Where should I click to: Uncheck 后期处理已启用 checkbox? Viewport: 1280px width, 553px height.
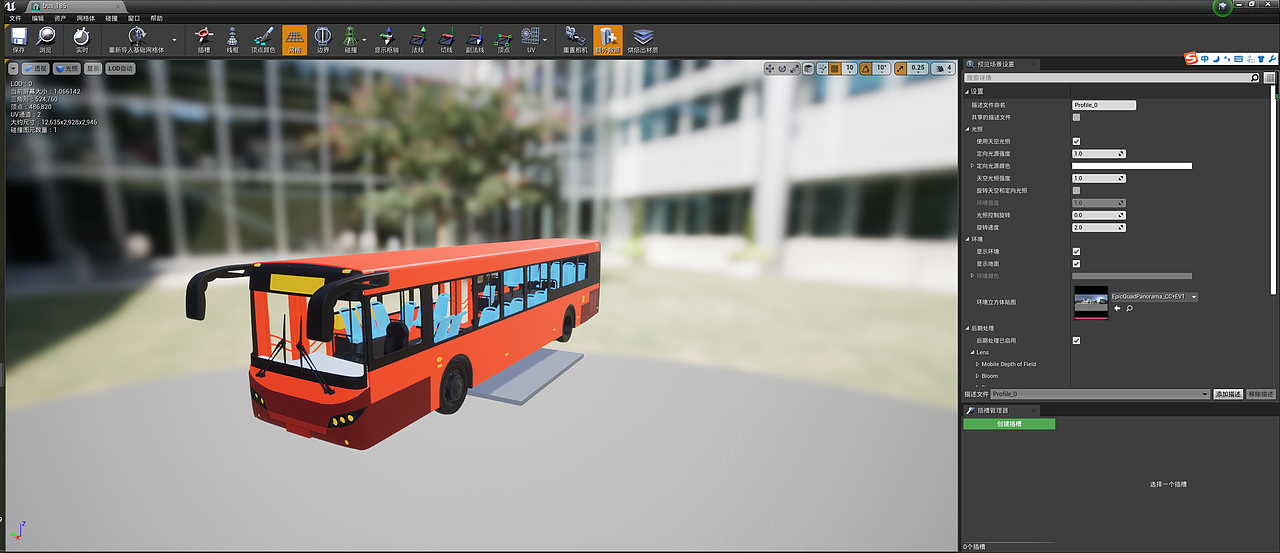[x=1076, y=340]
